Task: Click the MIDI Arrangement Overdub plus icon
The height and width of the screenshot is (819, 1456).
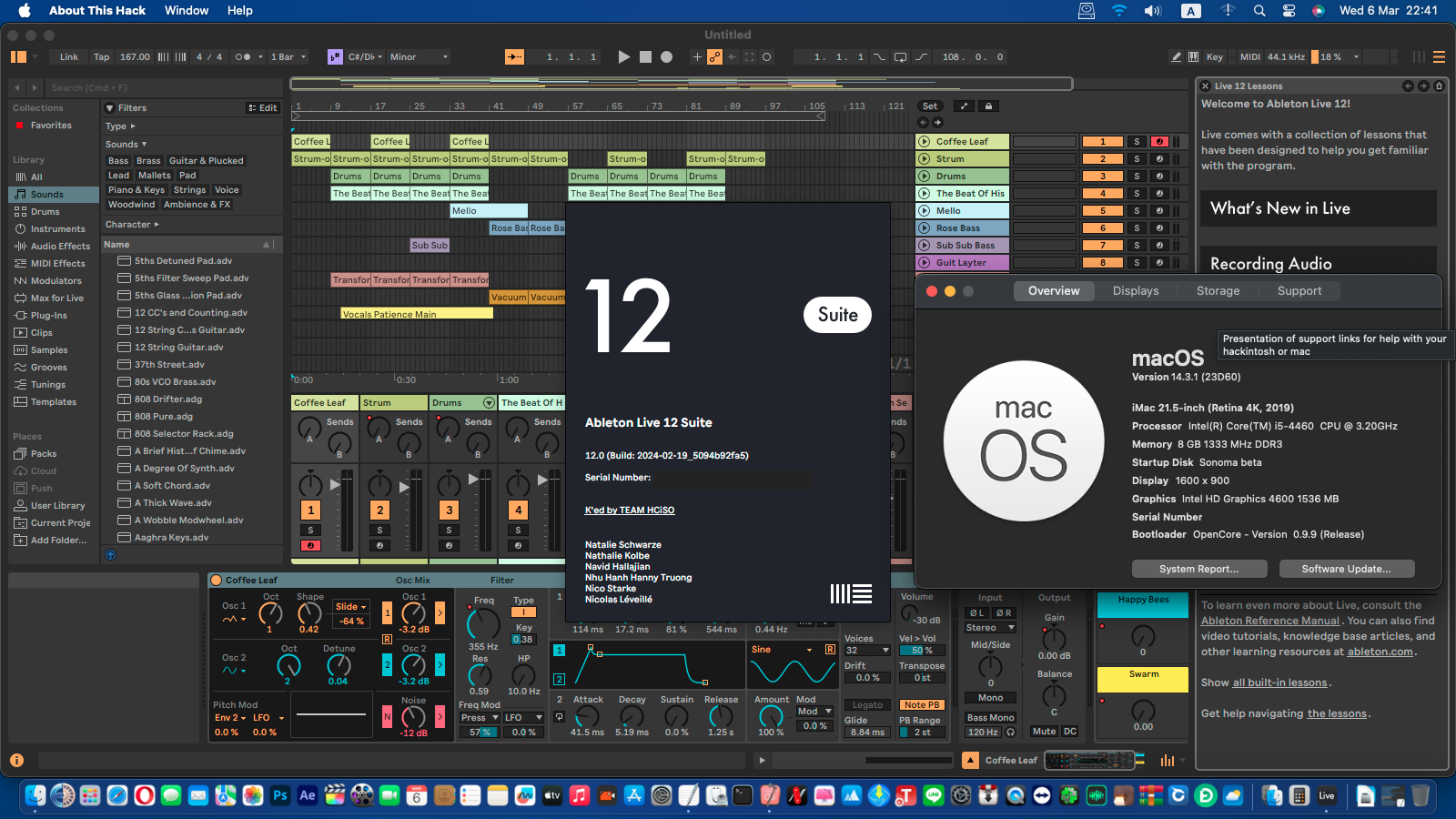Action: (697, 56)
